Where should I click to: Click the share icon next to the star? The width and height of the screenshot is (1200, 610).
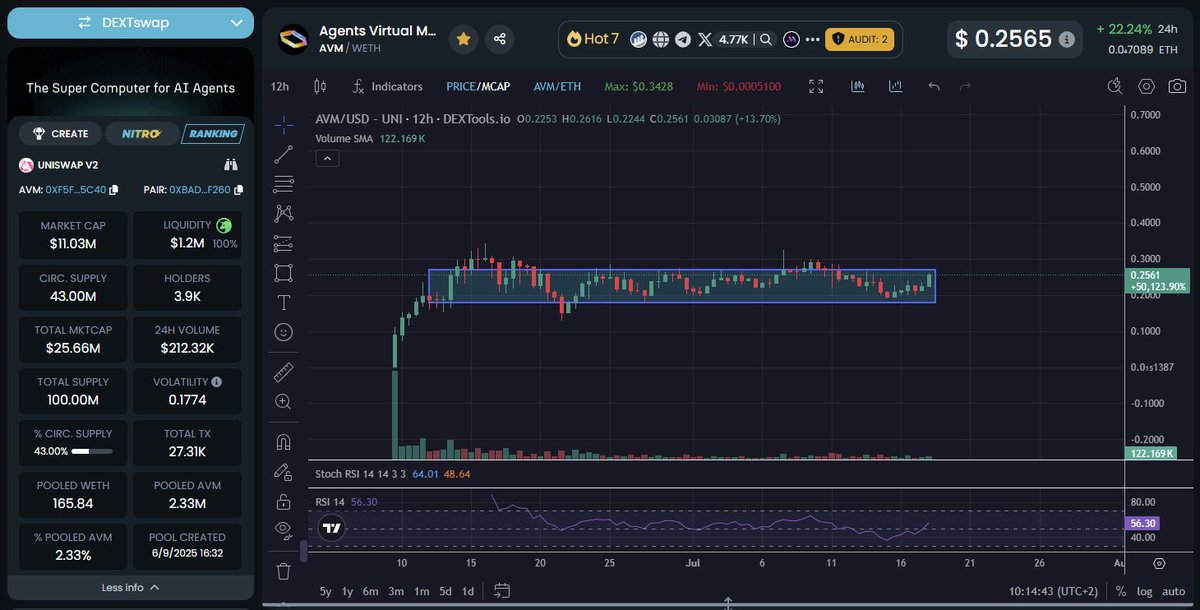coord(500,39)
